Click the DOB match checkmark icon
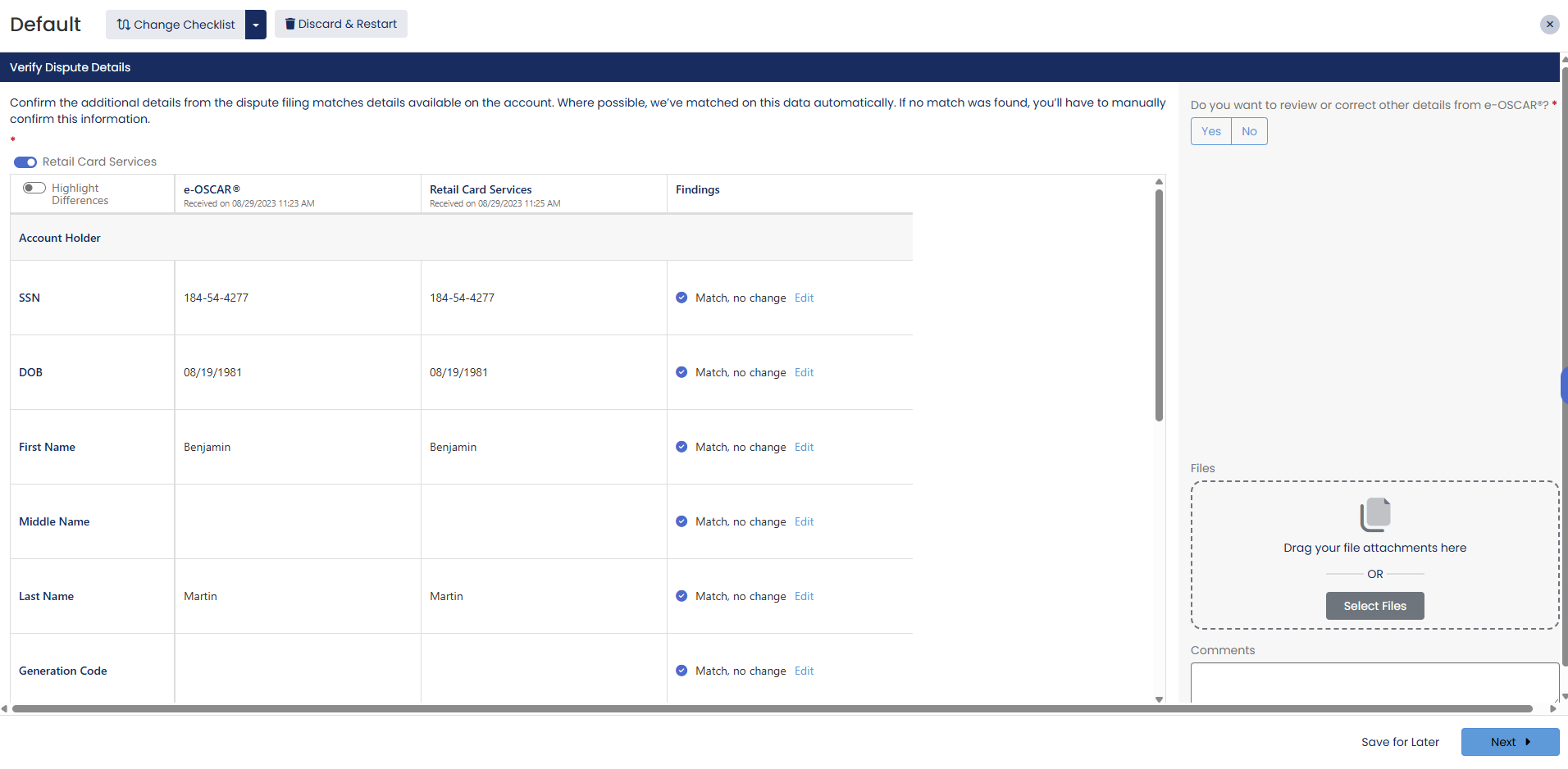Image resolution: width=1568 pixels, height=769 pixels. click(681, 372)
